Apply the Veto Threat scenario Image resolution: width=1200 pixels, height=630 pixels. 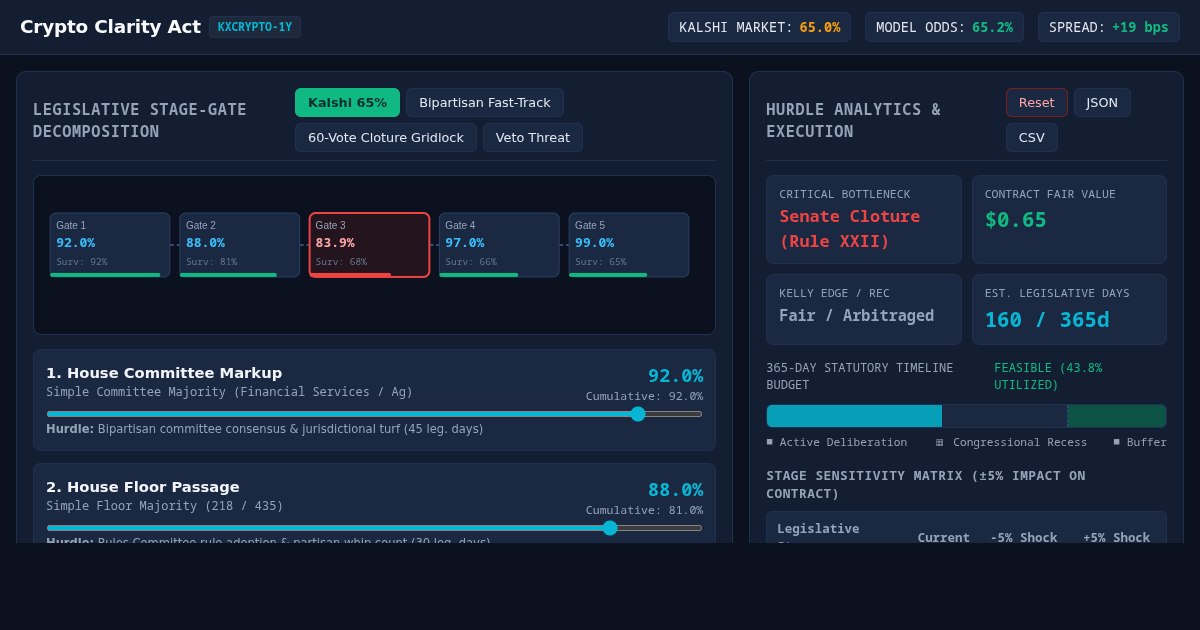pos(533,137)
